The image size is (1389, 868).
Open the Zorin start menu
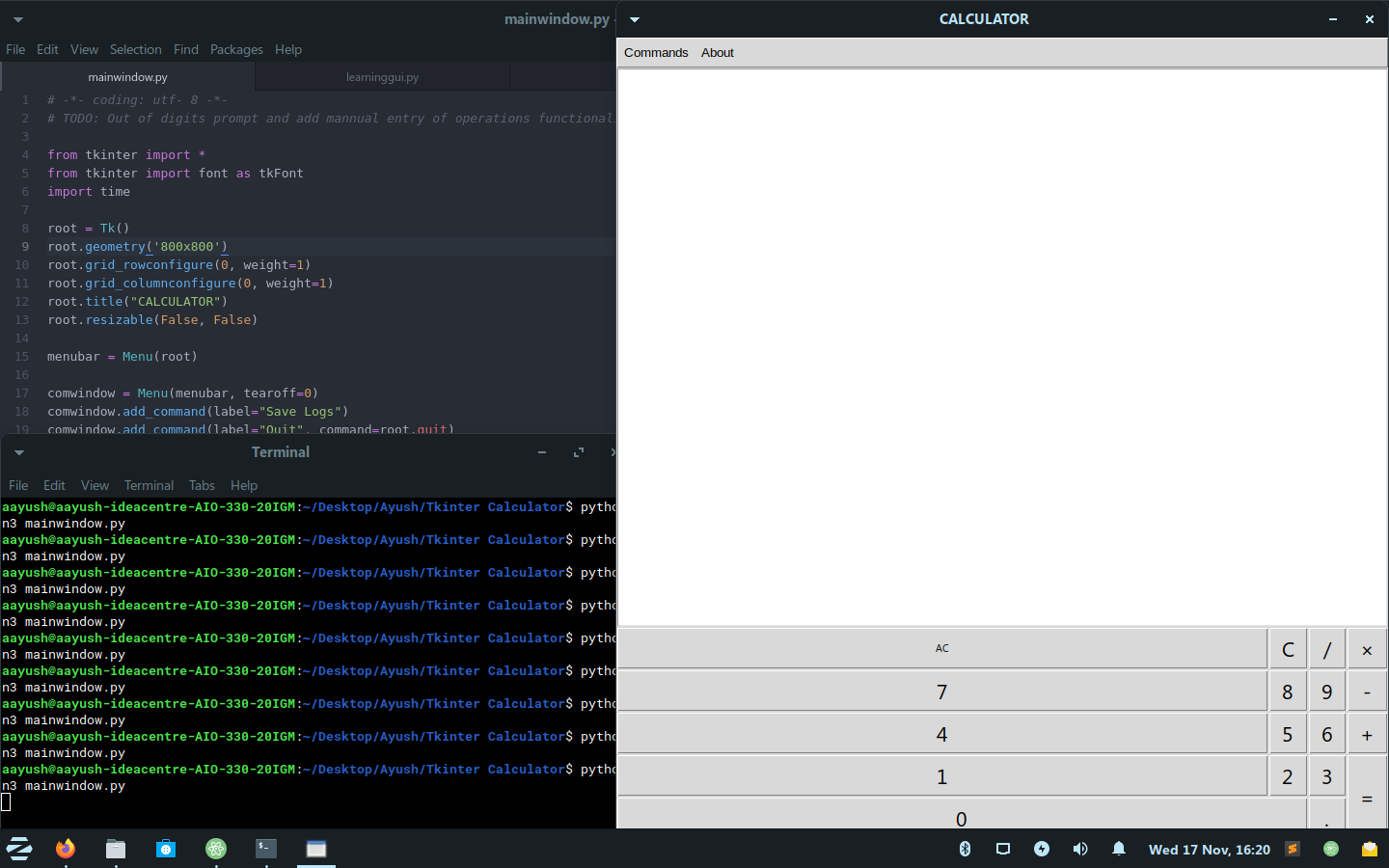click(x=19, y=849)
